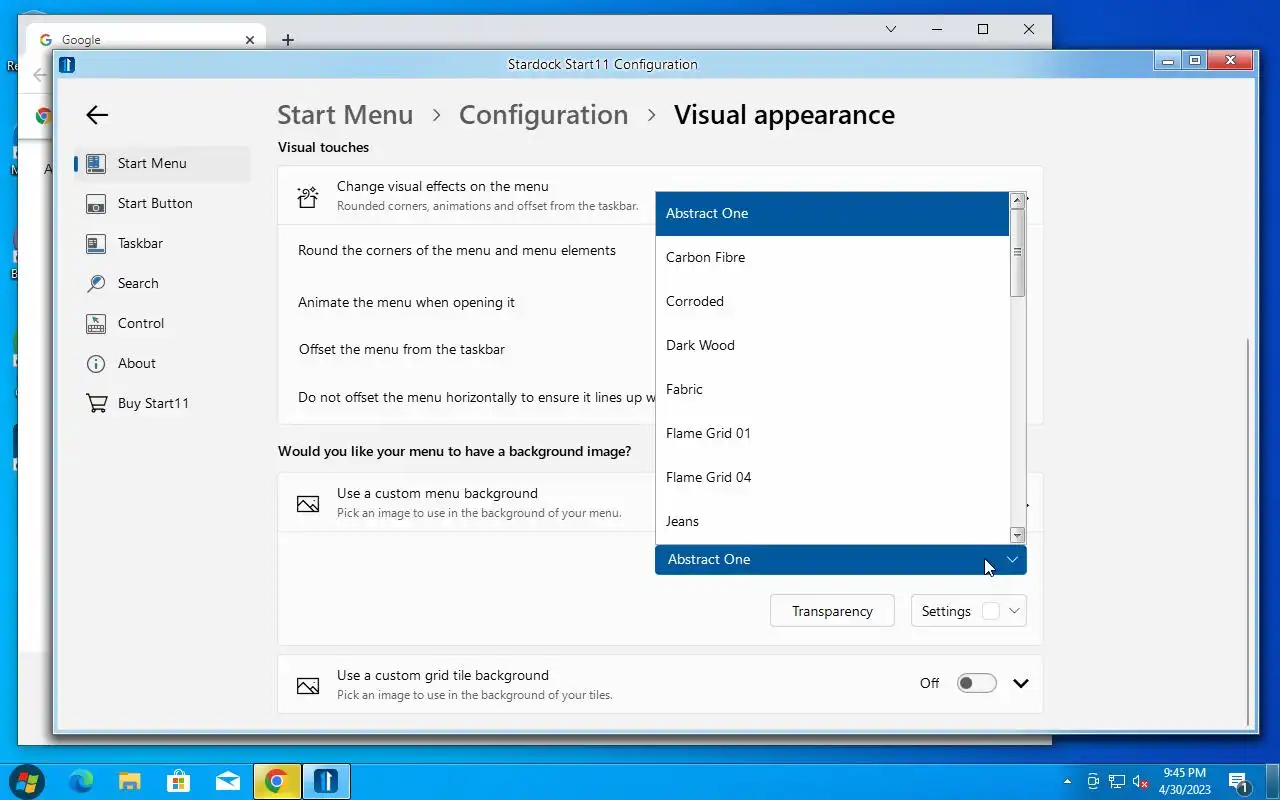Click the Control keyboard sidebar icon

tap(96, 323)
